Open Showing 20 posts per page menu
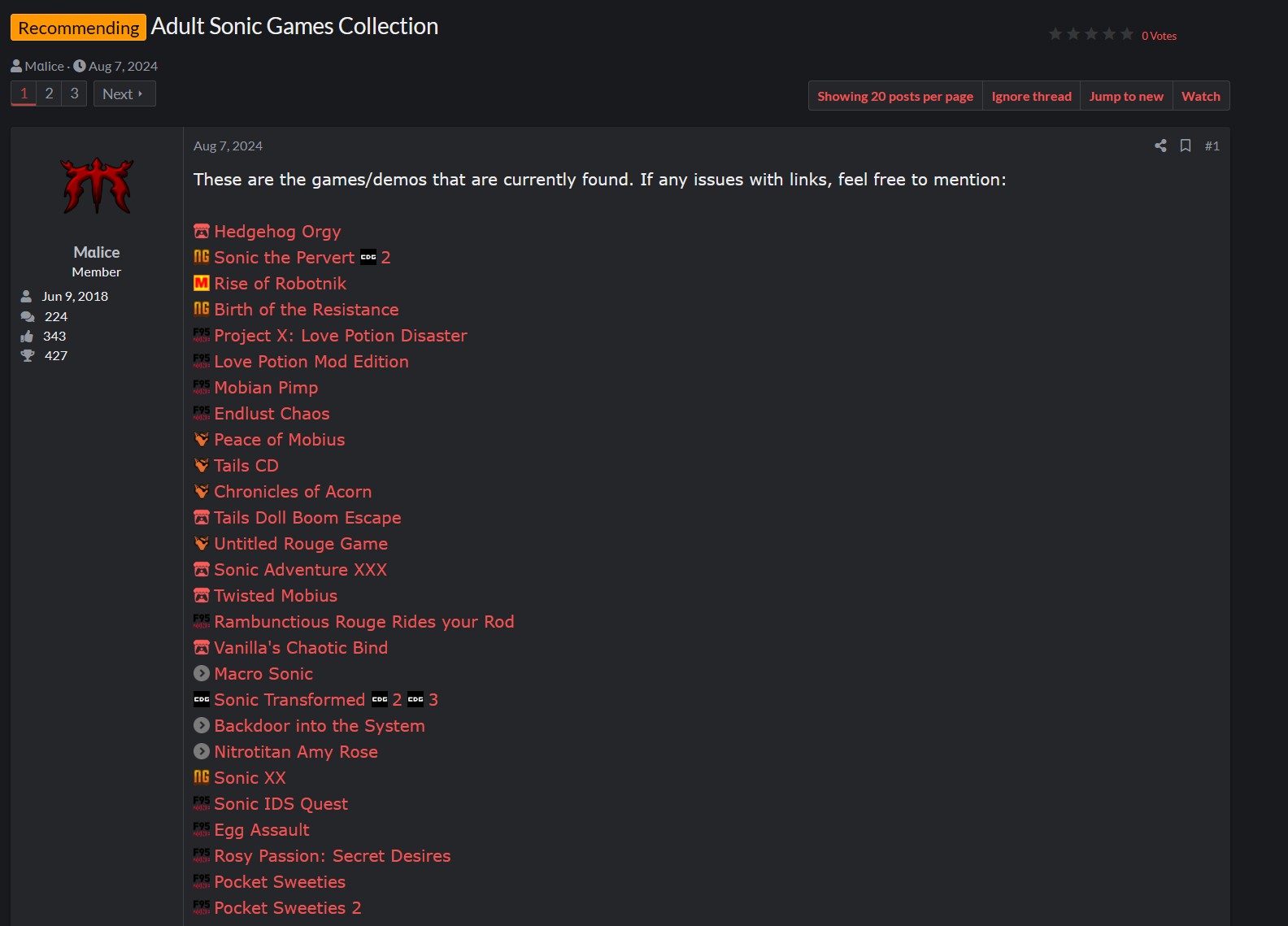This screenshot has height=926, width=1288. coord(895,96)
